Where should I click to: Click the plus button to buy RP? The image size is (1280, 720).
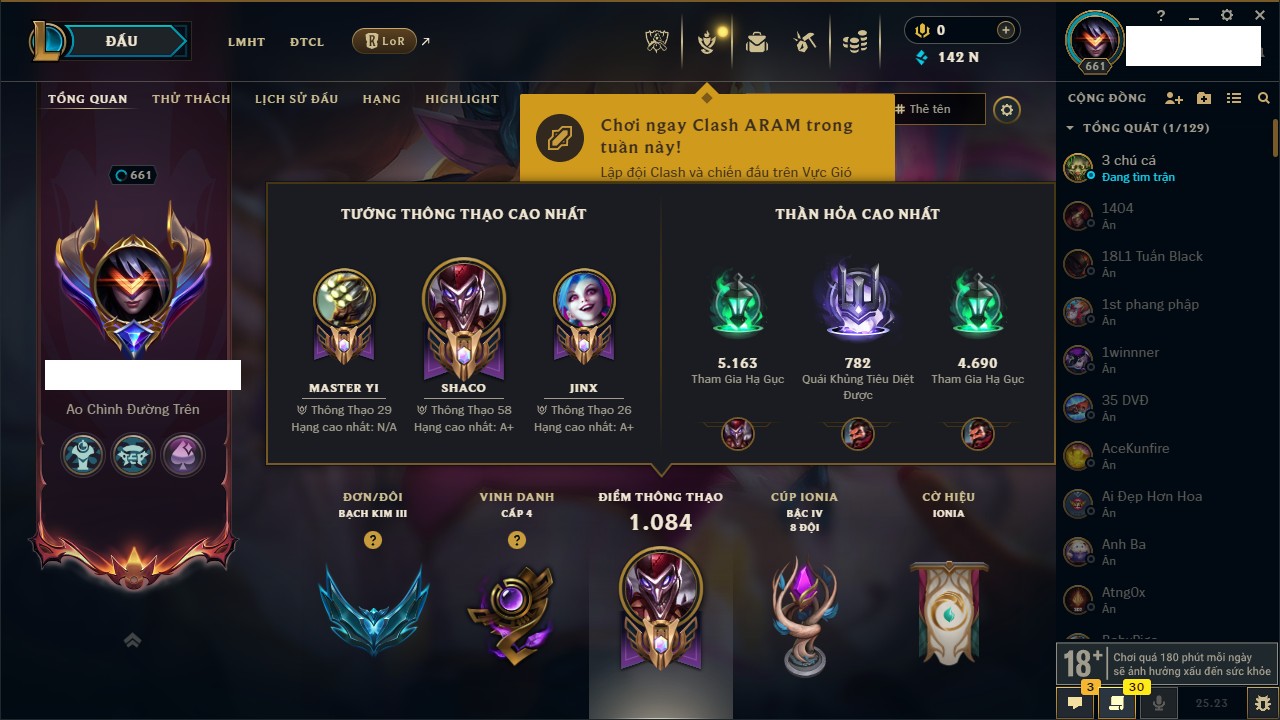[1005, 30]
